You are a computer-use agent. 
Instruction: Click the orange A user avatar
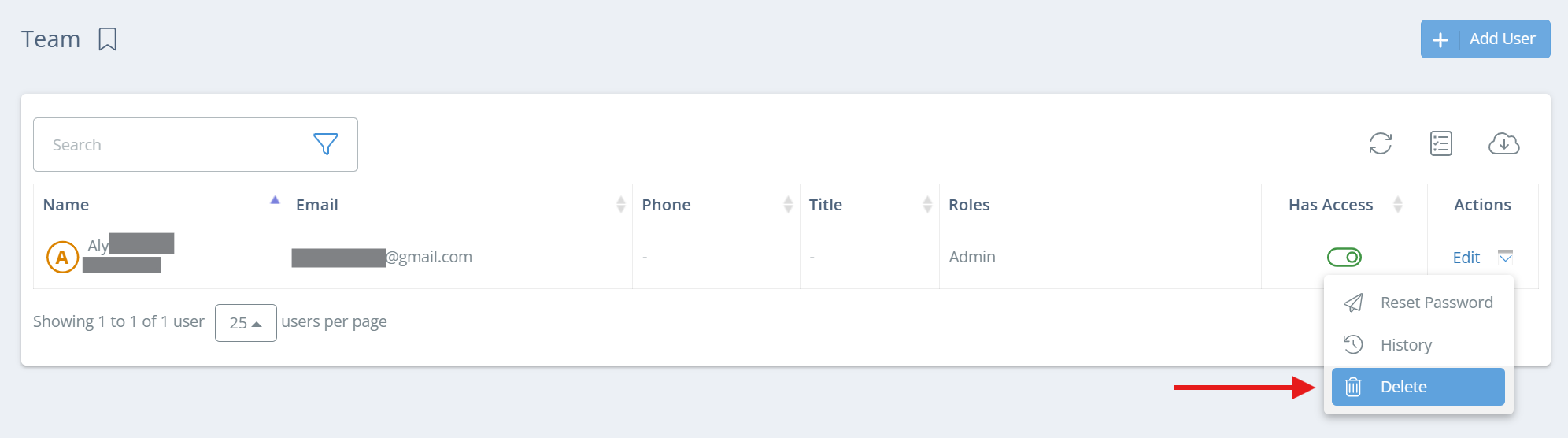[x=62, y=257]
